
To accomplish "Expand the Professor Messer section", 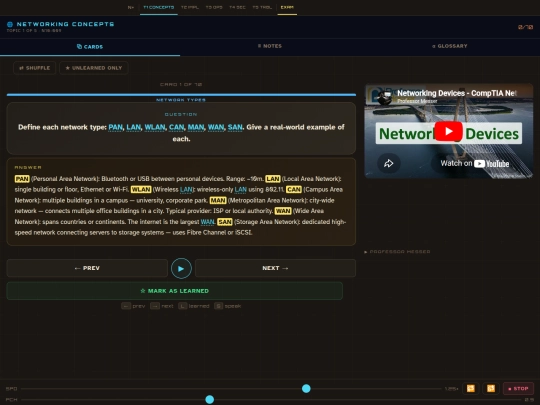I will coord(397,252).
